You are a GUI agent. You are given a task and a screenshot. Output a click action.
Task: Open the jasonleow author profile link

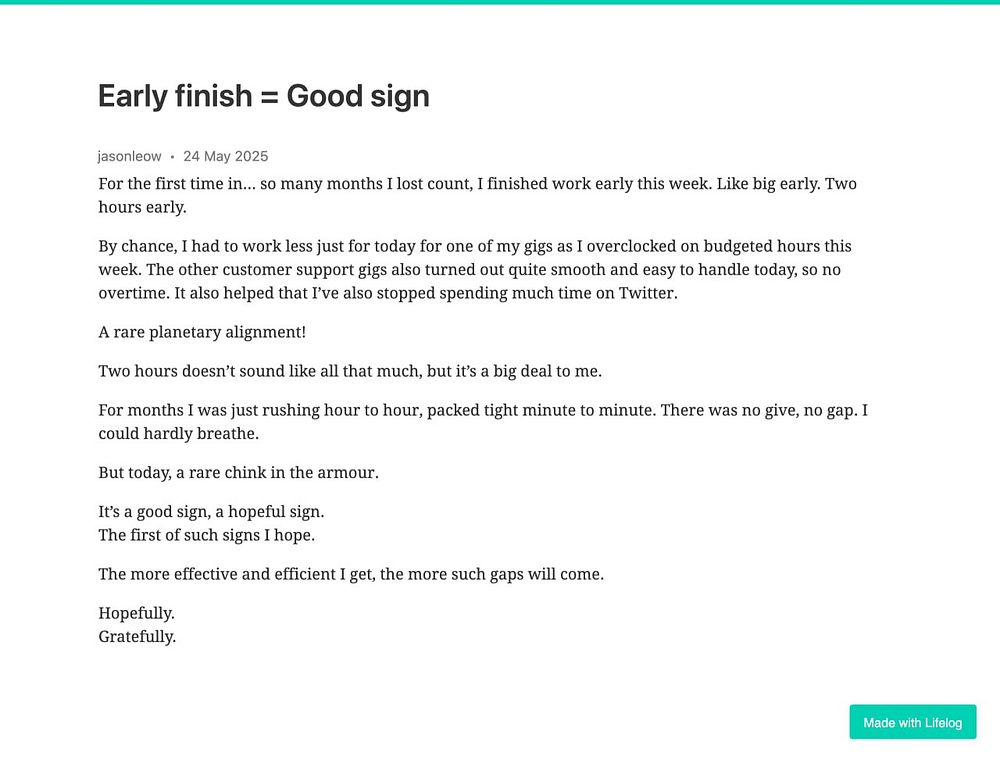pyautogui.click(x=129, y=156)
